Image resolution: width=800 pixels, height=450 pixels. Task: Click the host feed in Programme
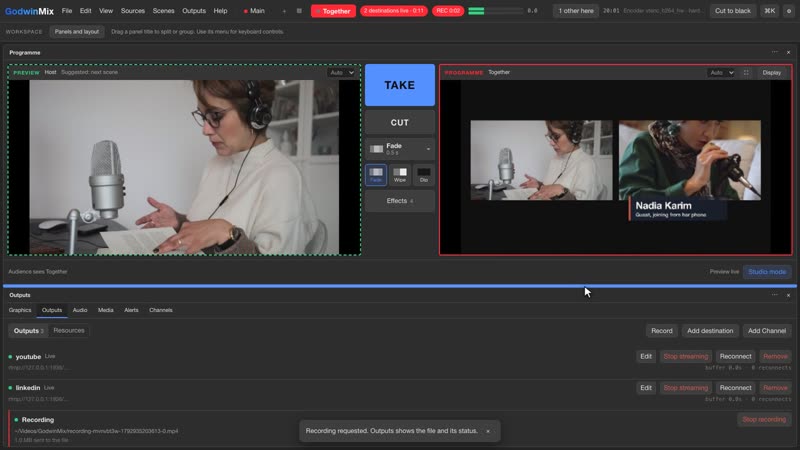click(x=541, y=160)
